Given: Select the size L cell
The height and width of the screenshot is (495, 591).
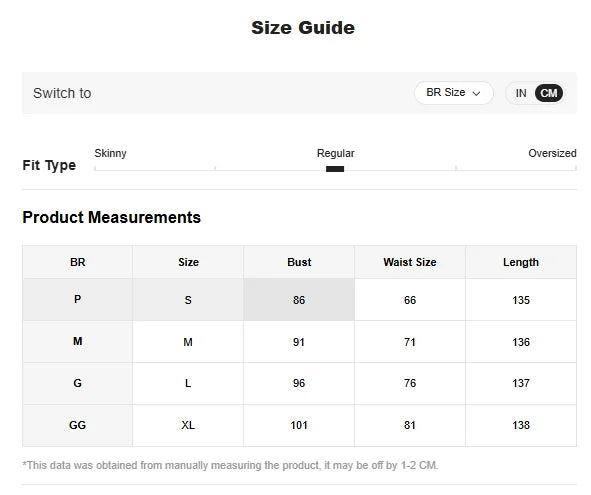Looking at the screenshot, I should (188, 383).
